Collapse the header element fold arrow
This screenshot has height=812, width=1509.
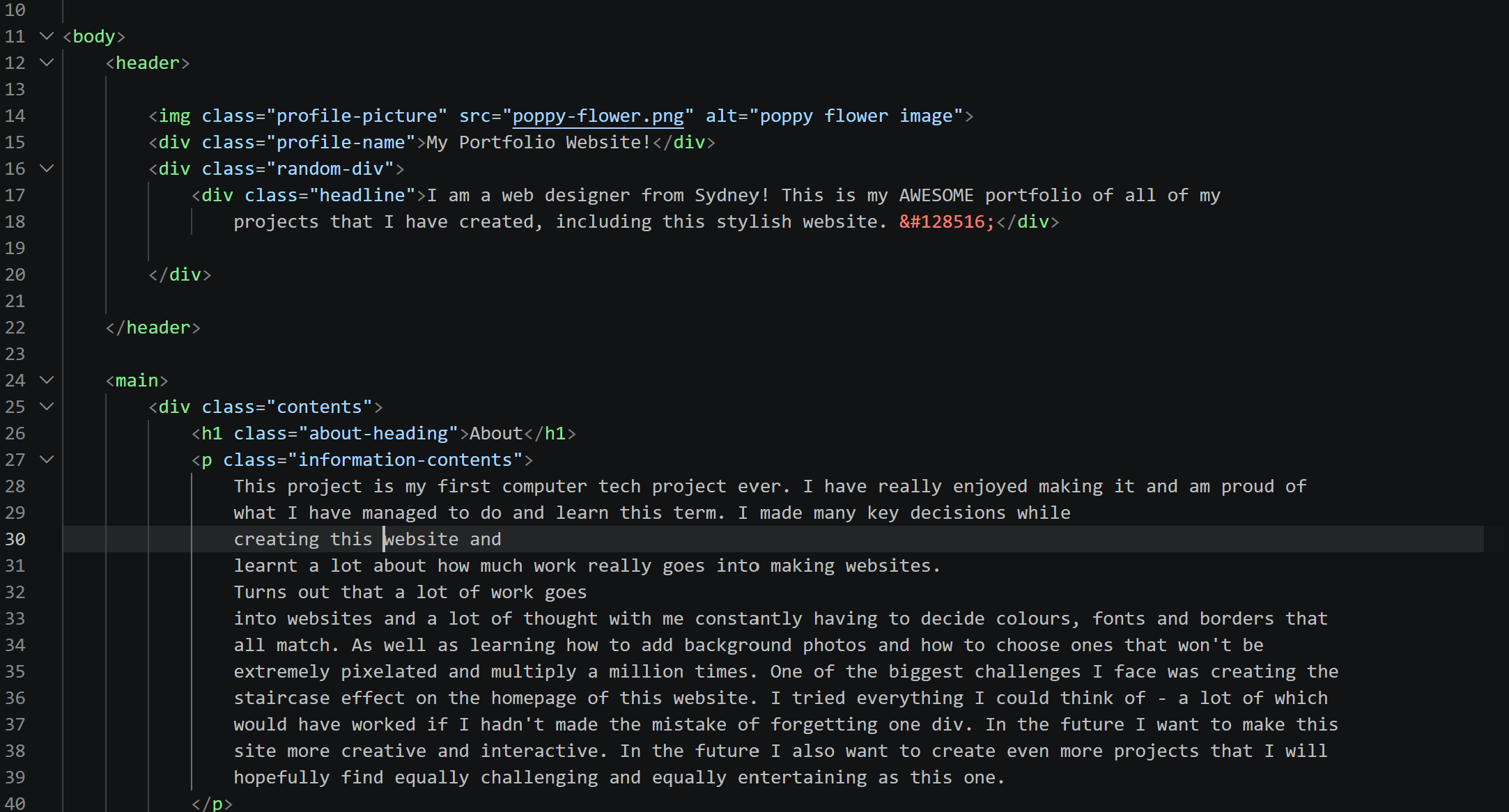pos(47,62)
